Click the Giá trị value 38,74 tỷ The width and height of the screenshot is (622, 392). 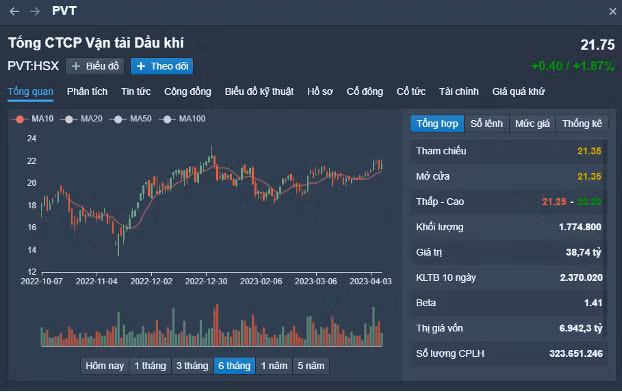pos(584,253)
